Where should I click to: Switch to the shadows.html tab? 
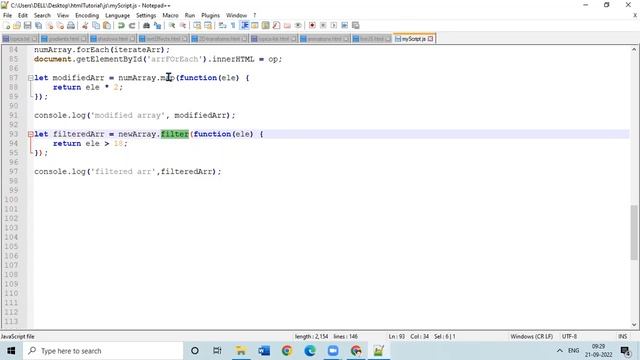point(113,39)
